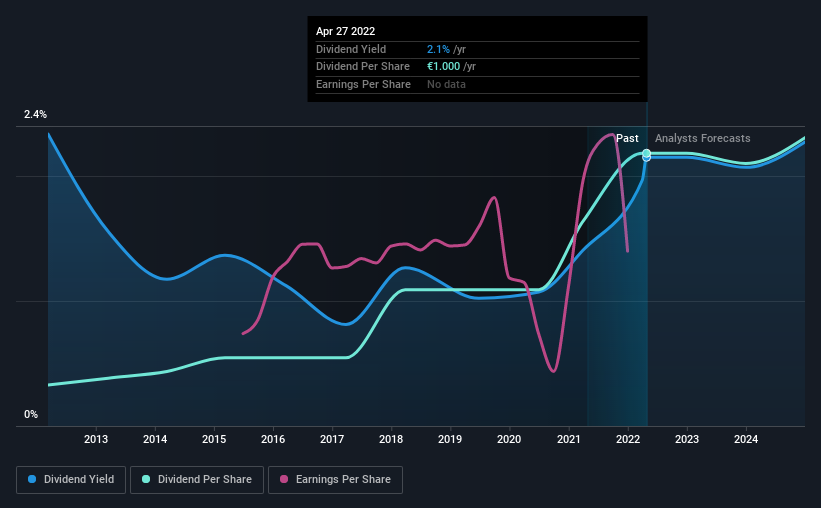Click the pink Earnings Per Share legend dot
The image size is (821, 508).
pos(284,479)
